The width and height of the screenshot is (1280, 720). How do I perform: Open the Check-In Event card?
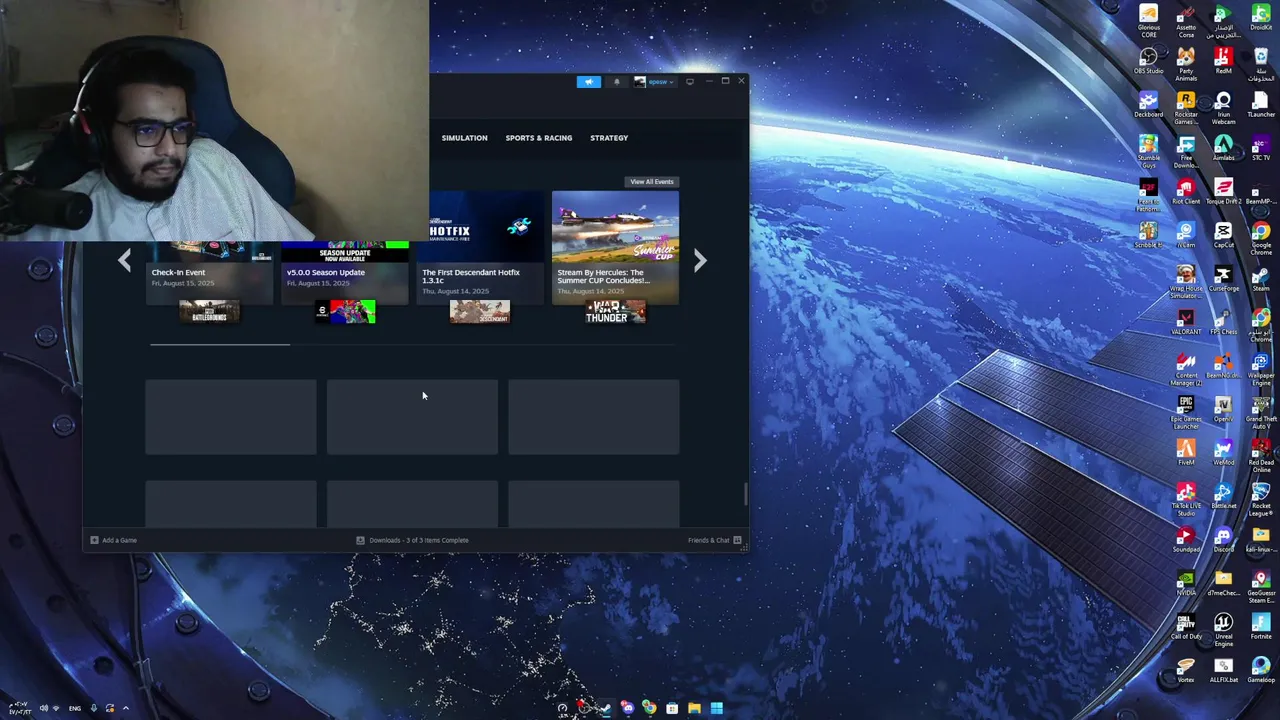[209, 272]
